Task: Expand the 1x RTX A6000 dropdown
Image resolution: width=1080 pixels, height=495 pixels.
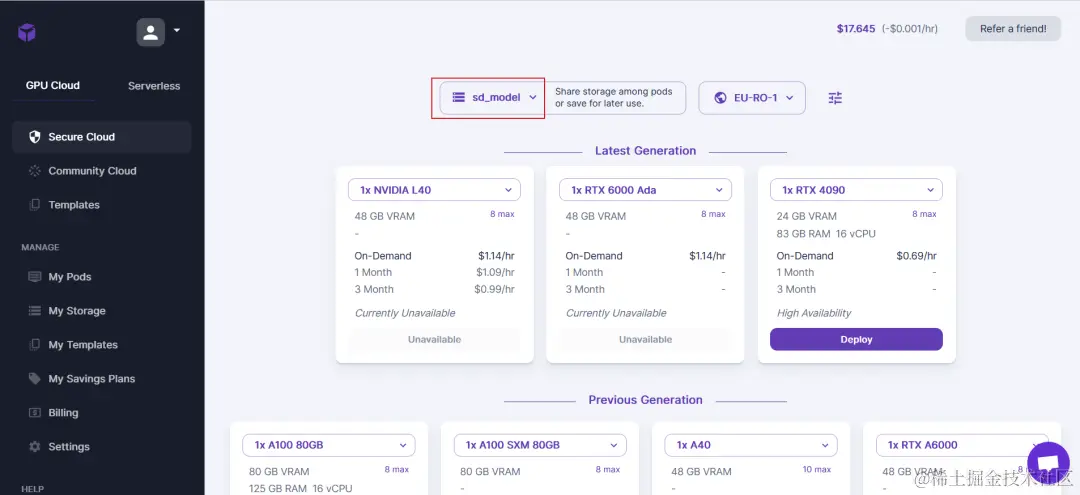Action: 962,445
